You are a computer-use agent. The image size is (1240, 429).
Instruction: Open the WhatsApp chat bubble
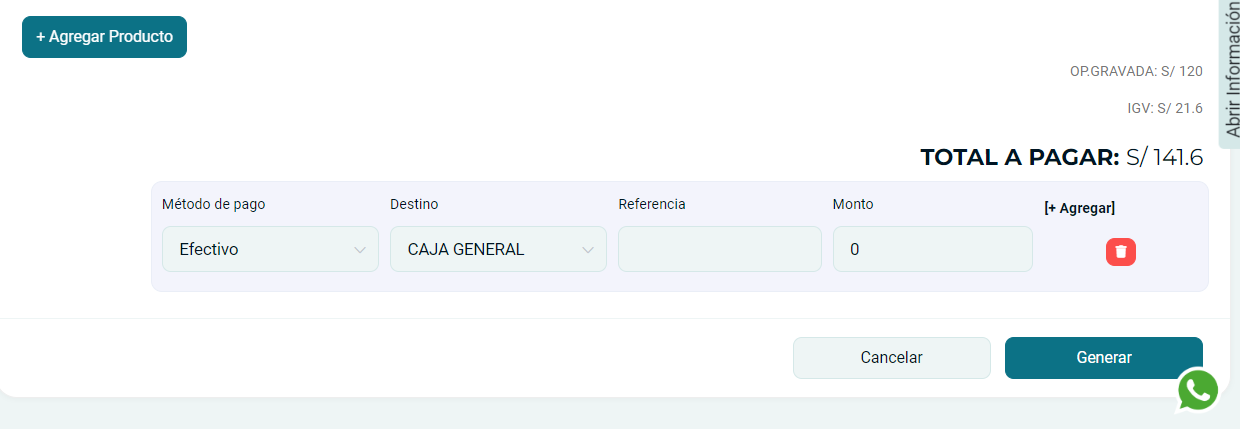[x=1197, y=390]
